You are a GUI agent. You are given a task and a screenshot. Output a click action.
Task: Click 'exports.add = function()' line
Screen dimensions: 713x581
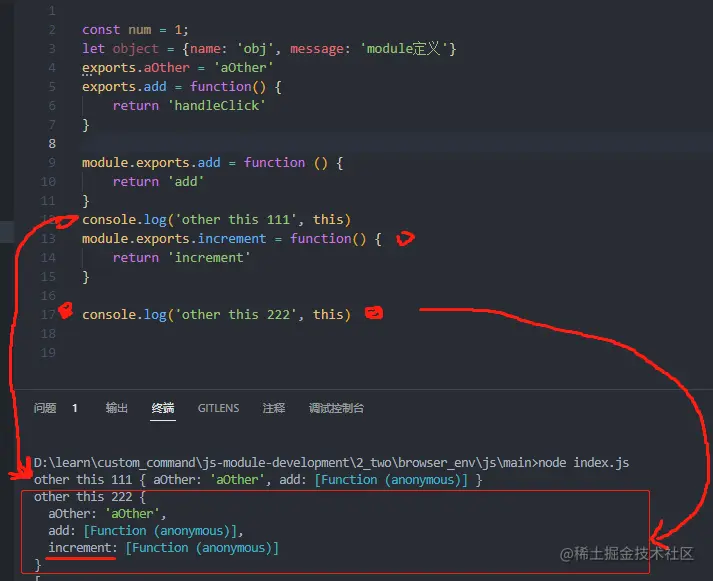(182, 86)
